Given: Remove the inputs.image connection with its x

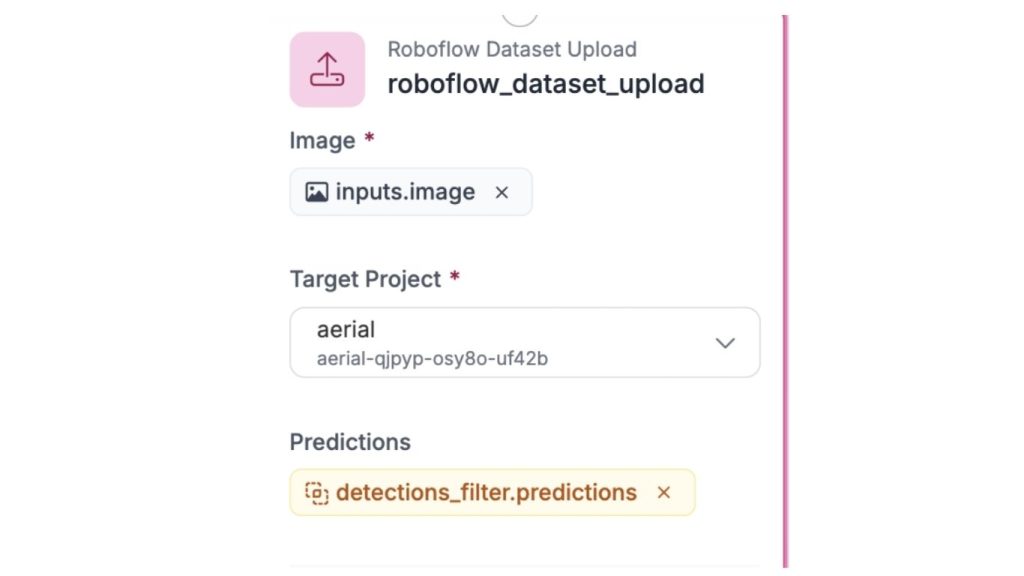Looking at the screenshot, I should (x=501, y=192).
